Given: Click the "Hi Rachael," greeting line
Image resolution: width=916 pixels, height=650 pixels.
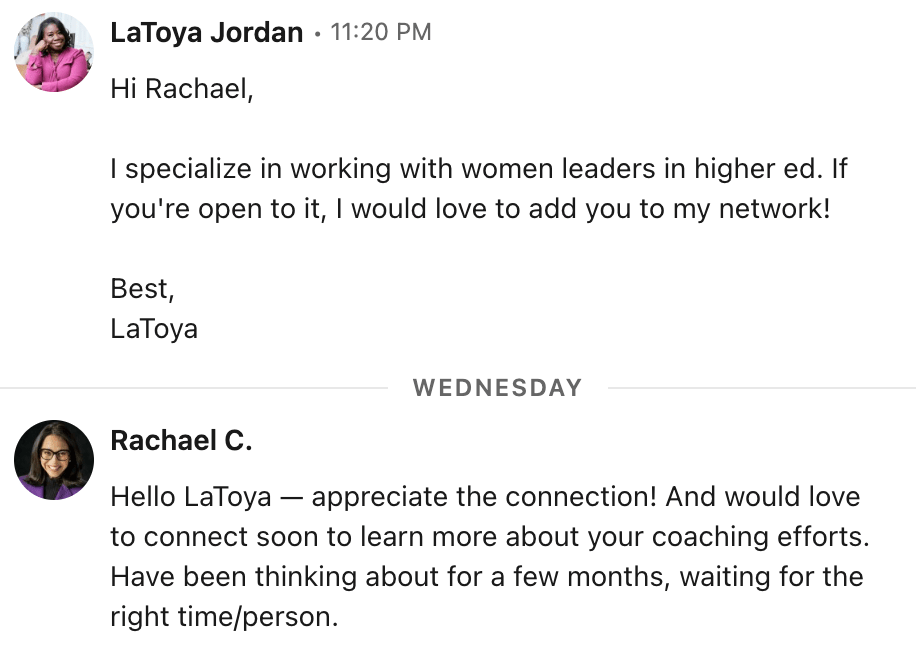Looking at the screenshot, I should pyautogui.click(x=182, y=89).
